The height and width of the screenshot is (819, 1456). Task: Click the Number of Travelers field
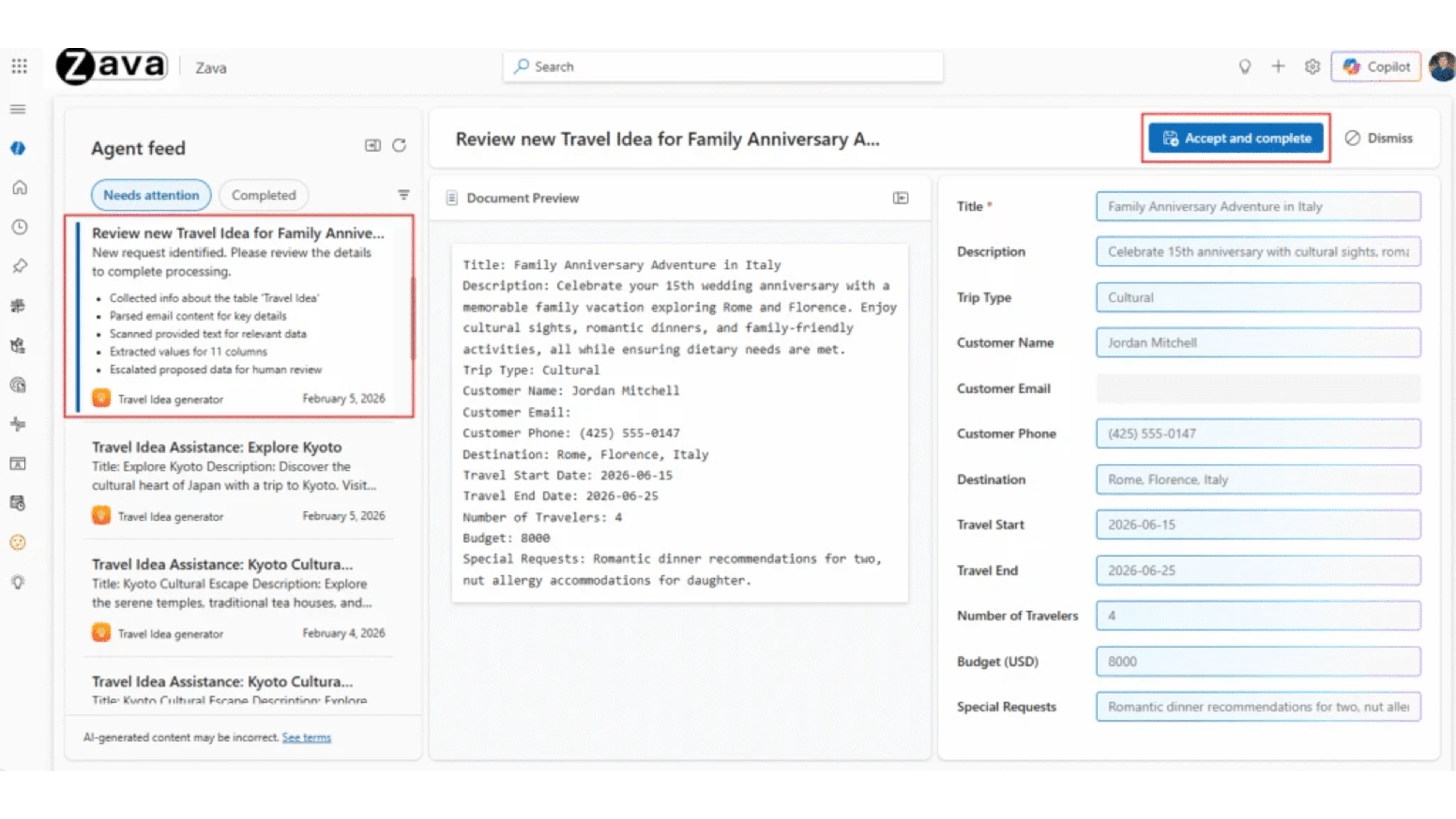[x=1258, y=615]
